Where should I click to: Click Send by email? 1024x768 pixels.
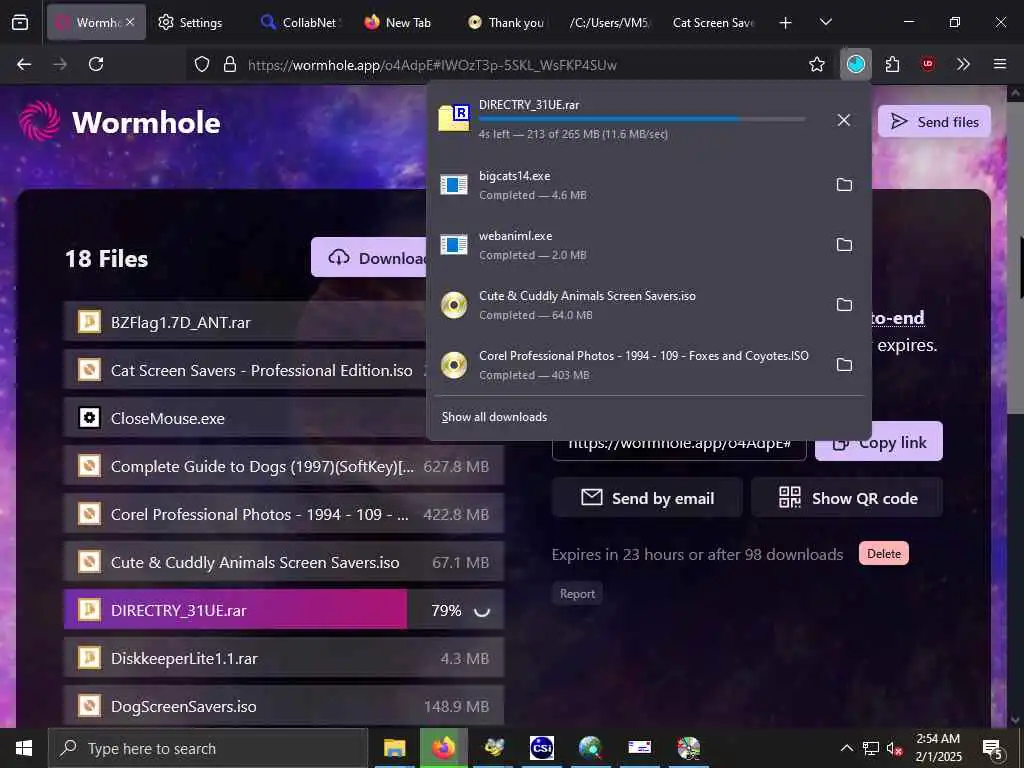pos(647,498)
